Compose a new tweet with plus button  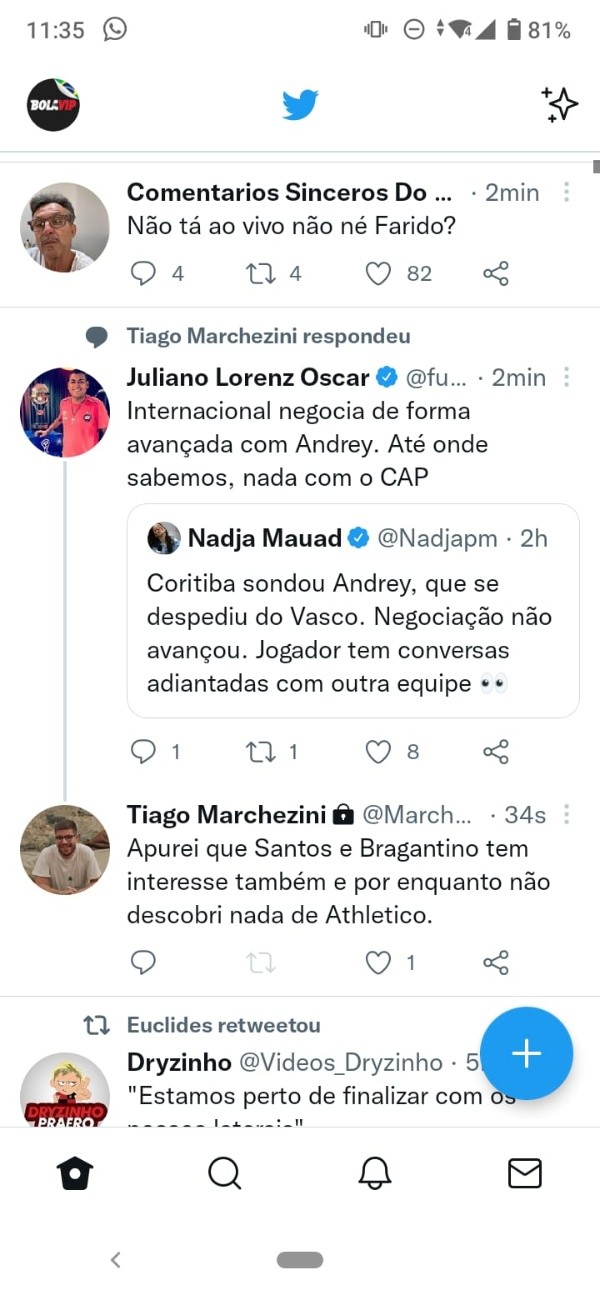(526, 1053)
